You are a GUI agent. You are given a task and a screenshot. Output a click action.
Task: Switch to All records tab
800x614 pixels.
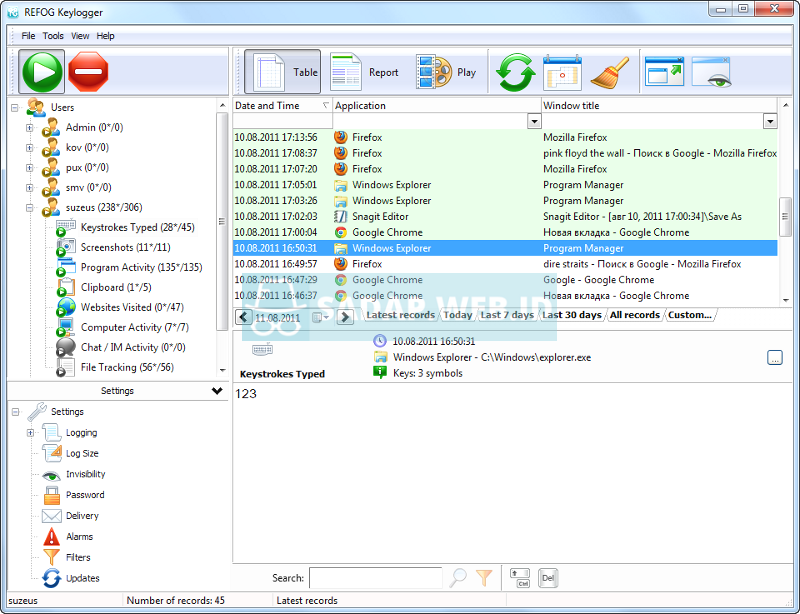click(635, 315)
